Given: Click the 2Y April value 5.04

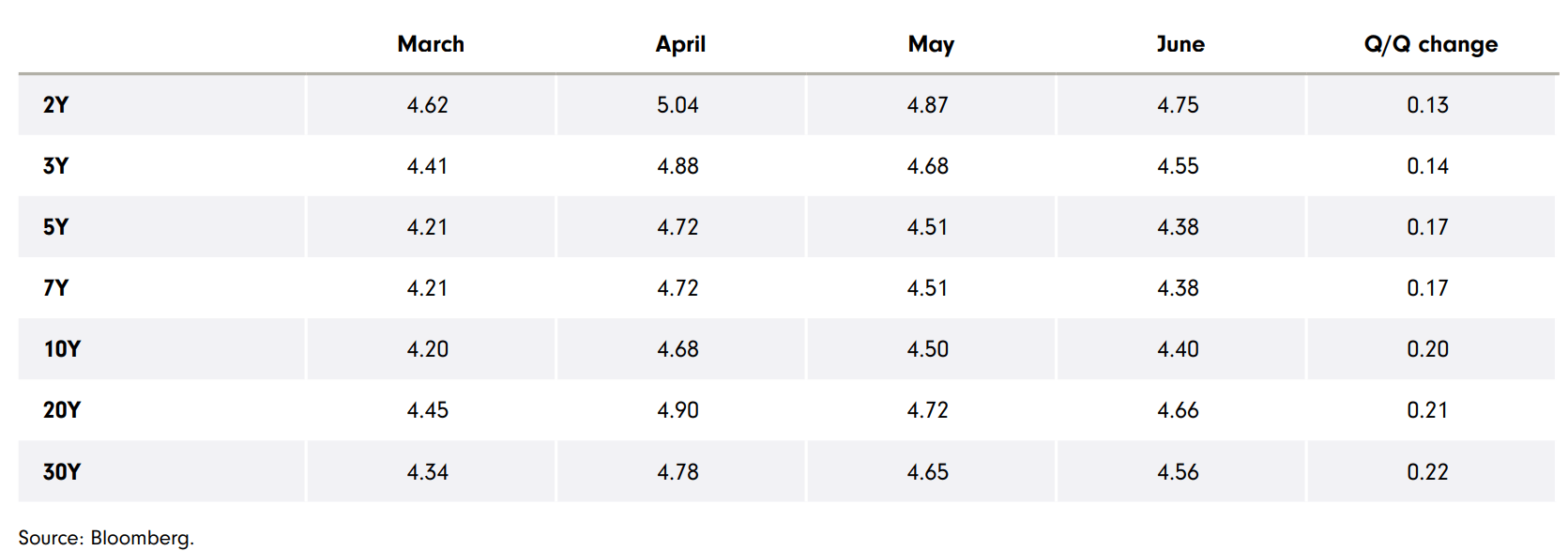Looking at the screenshot, I should click(x=677, y=105).
